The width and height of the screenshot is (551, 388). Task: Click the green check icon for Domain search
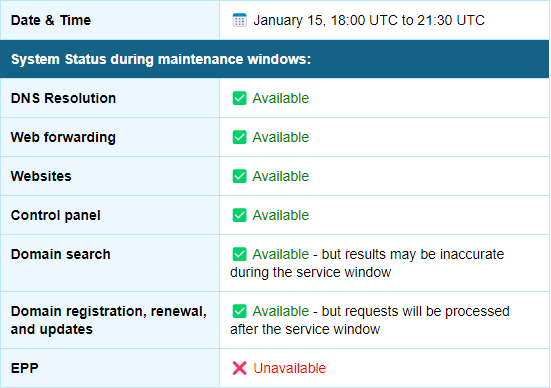pos(239,254)
